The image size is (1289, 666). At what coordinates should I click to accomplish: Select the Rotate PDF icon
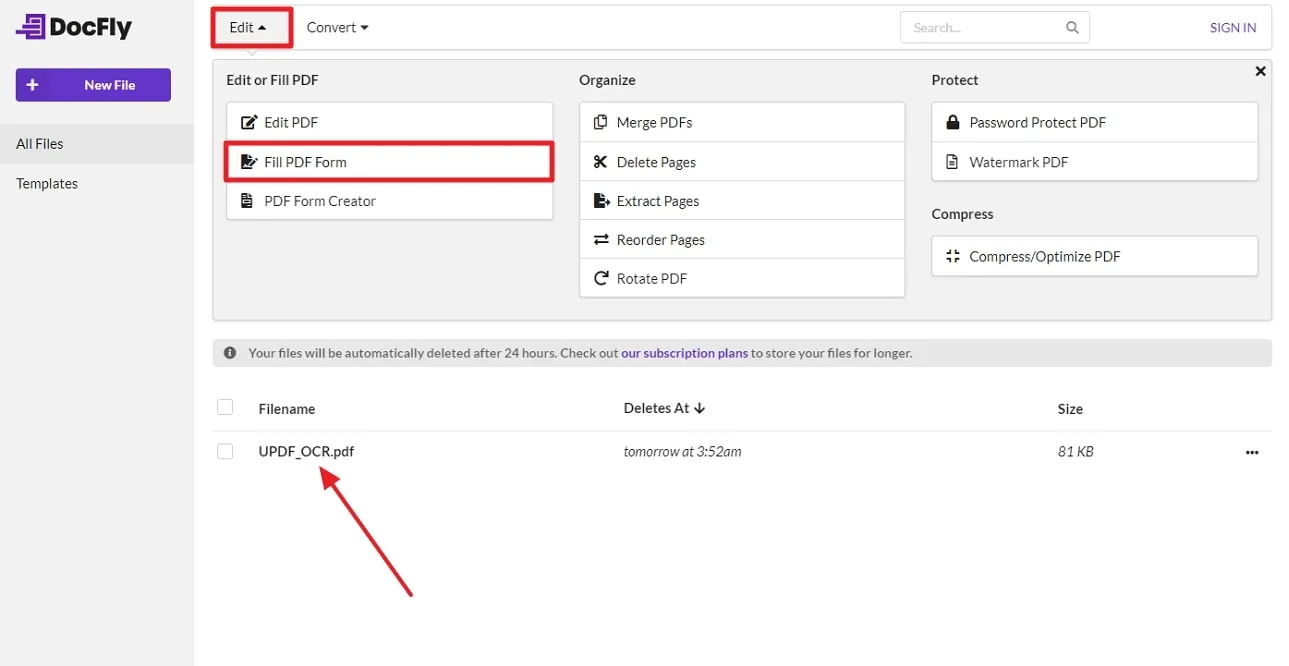(599, 278)
